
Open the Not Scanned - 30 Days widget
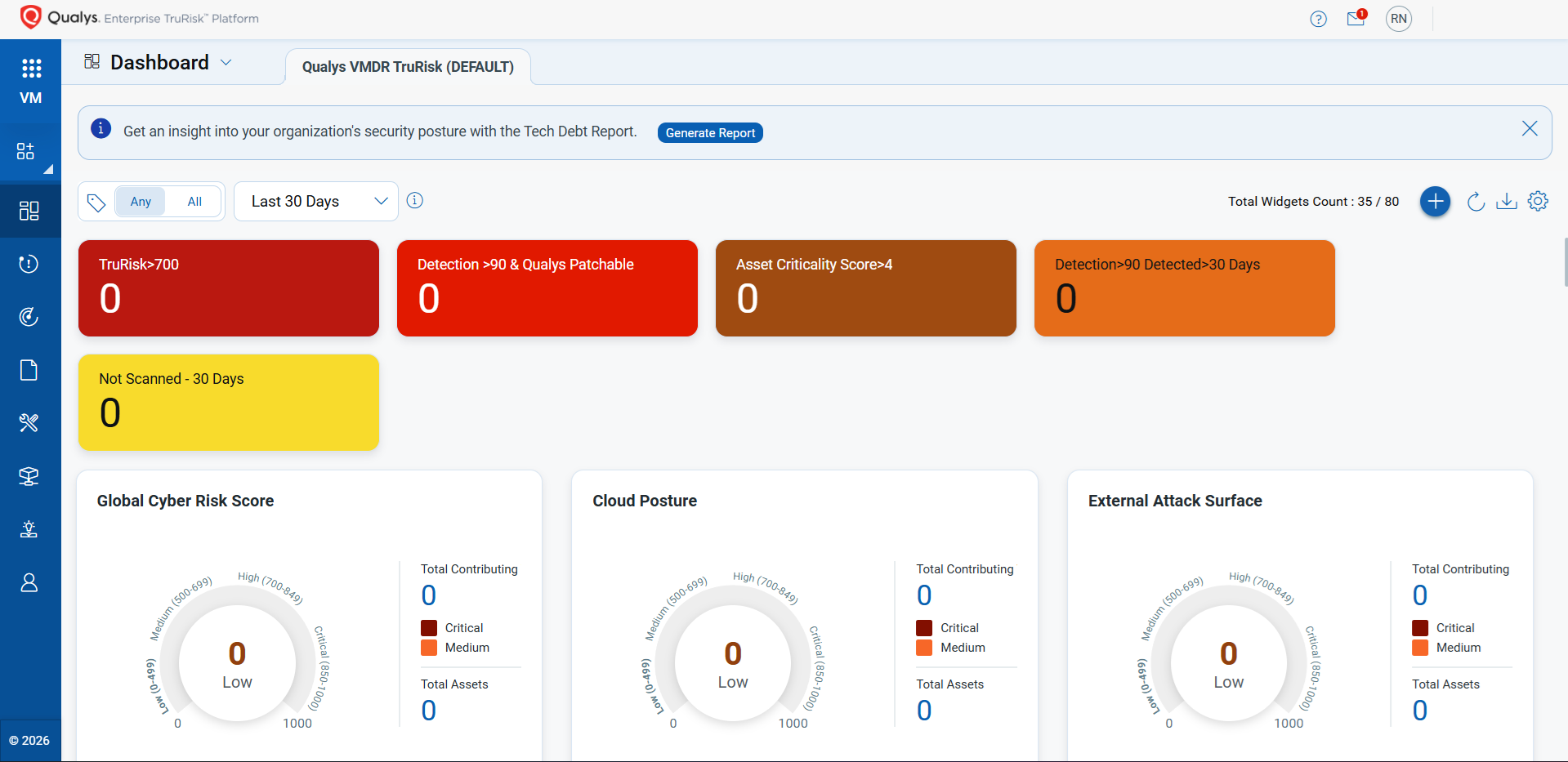point(229,403)
